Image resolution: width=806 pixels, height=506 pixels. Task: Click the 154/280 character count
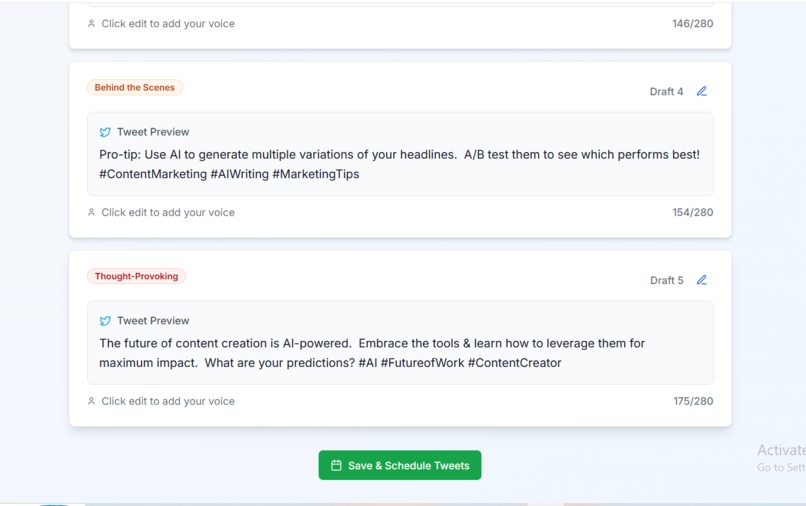(692, 212)
